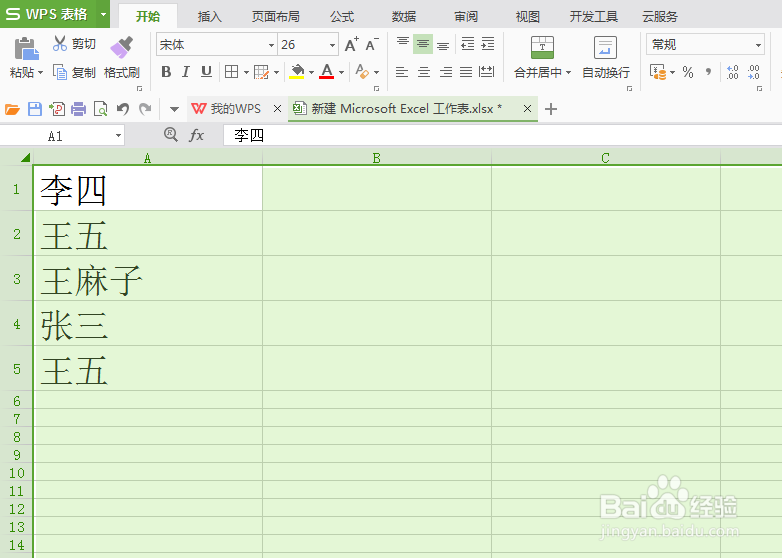Open borders dropdown arrow
This screenshot has height=558, width=782.
[246, 73]
